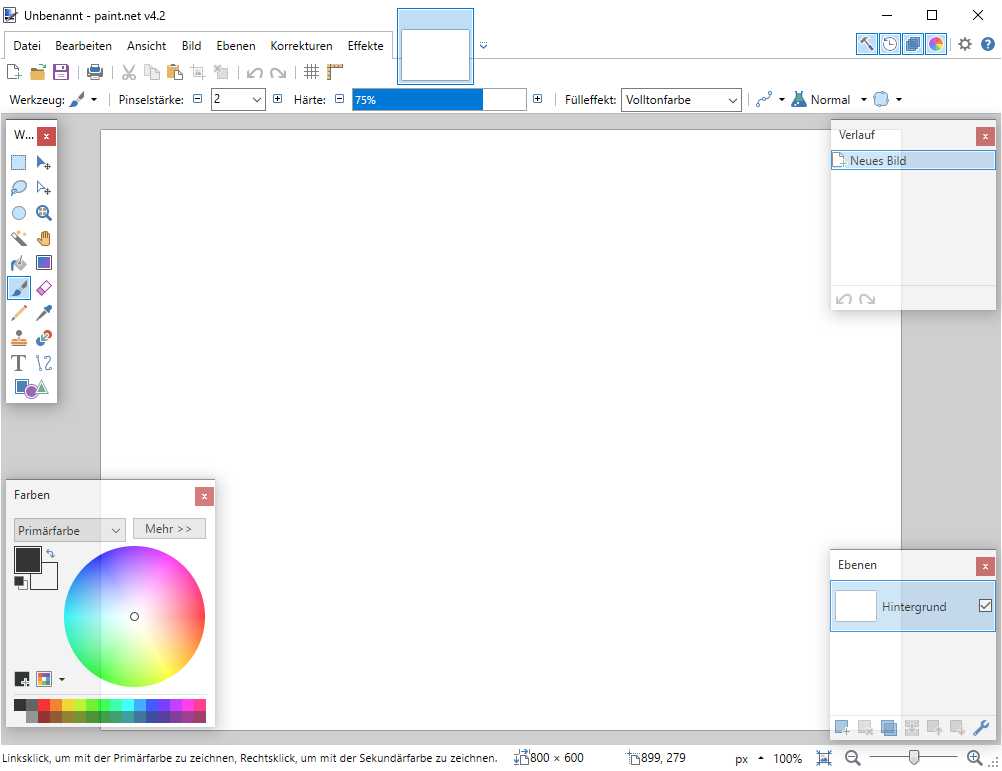
Task: Select the Eraser tool
Action: [x=43, y=288]
